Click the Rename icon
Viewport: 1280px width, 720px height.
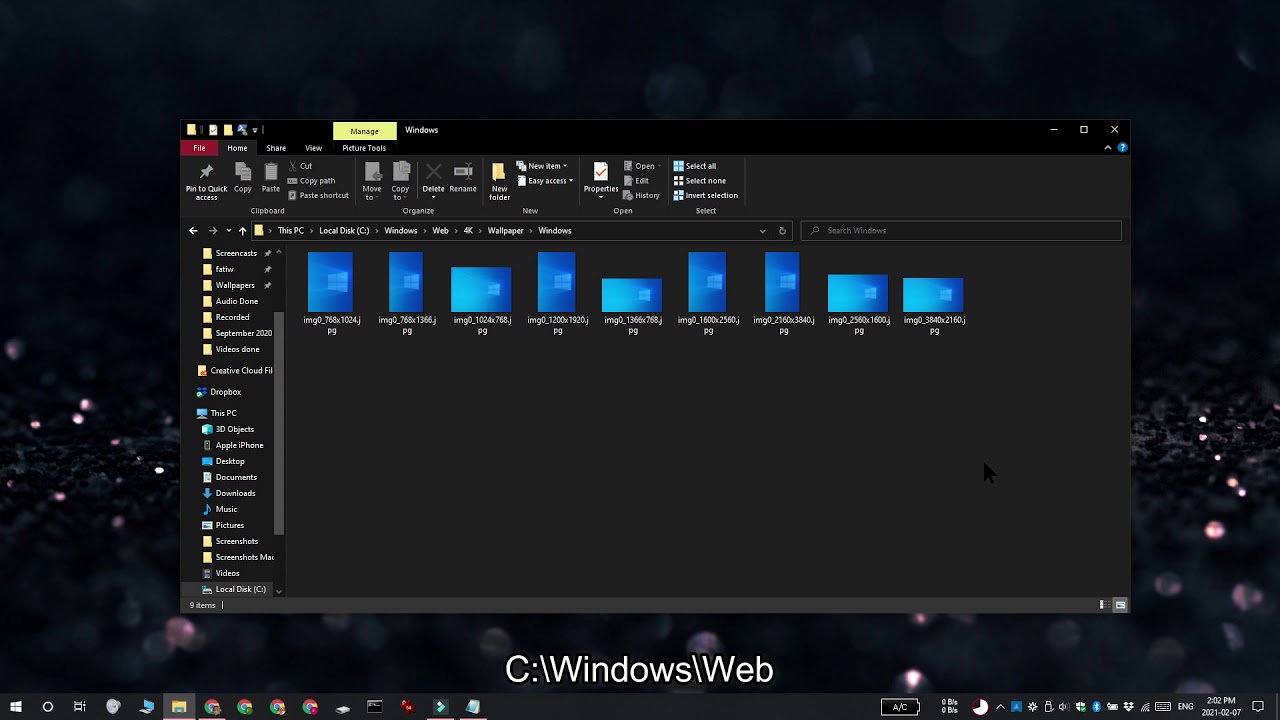[463, 172]
